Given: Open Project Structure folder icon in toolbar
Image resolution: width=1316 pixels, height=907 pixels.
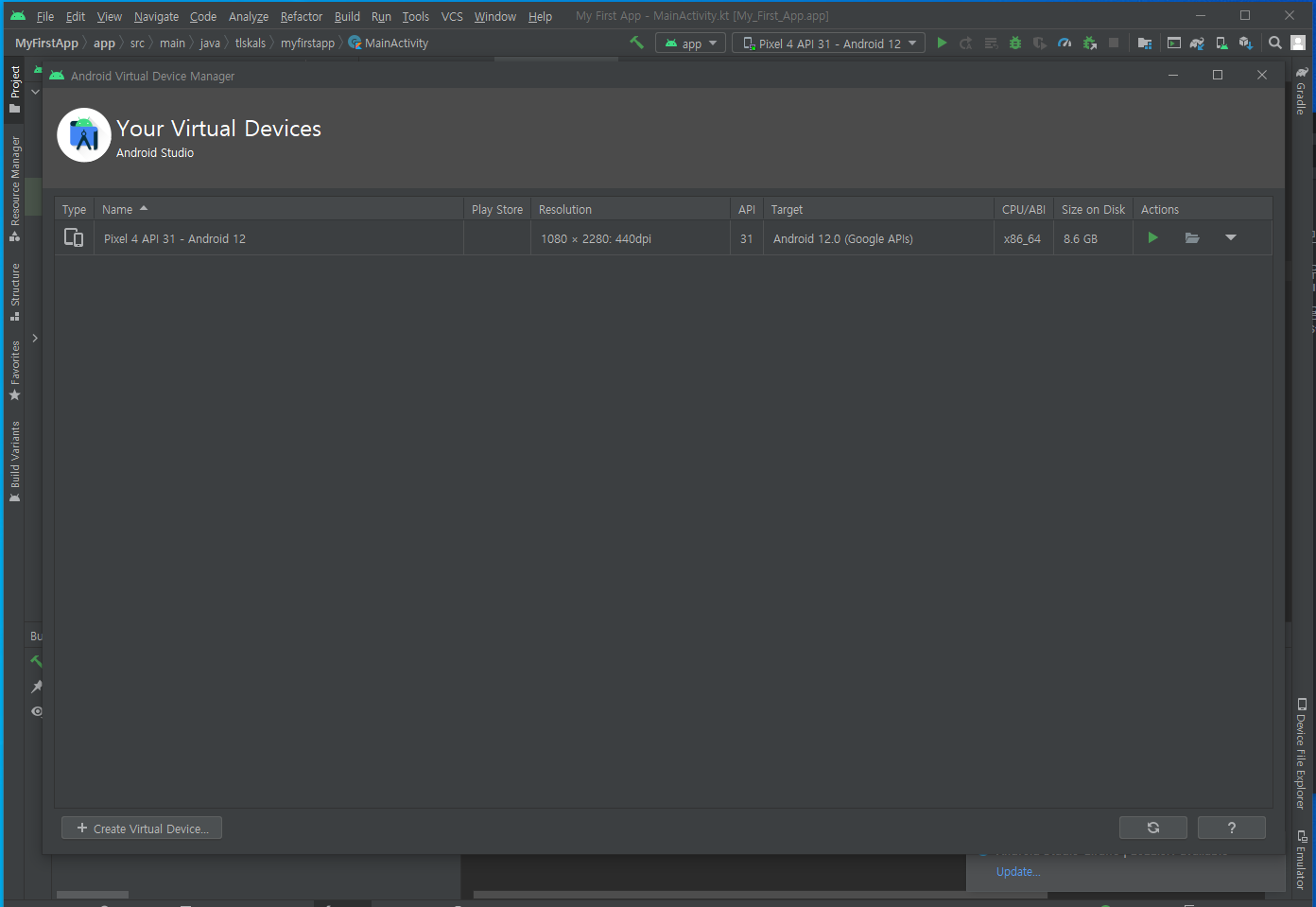Looking at the screenshot, I should pos(1145,43).
